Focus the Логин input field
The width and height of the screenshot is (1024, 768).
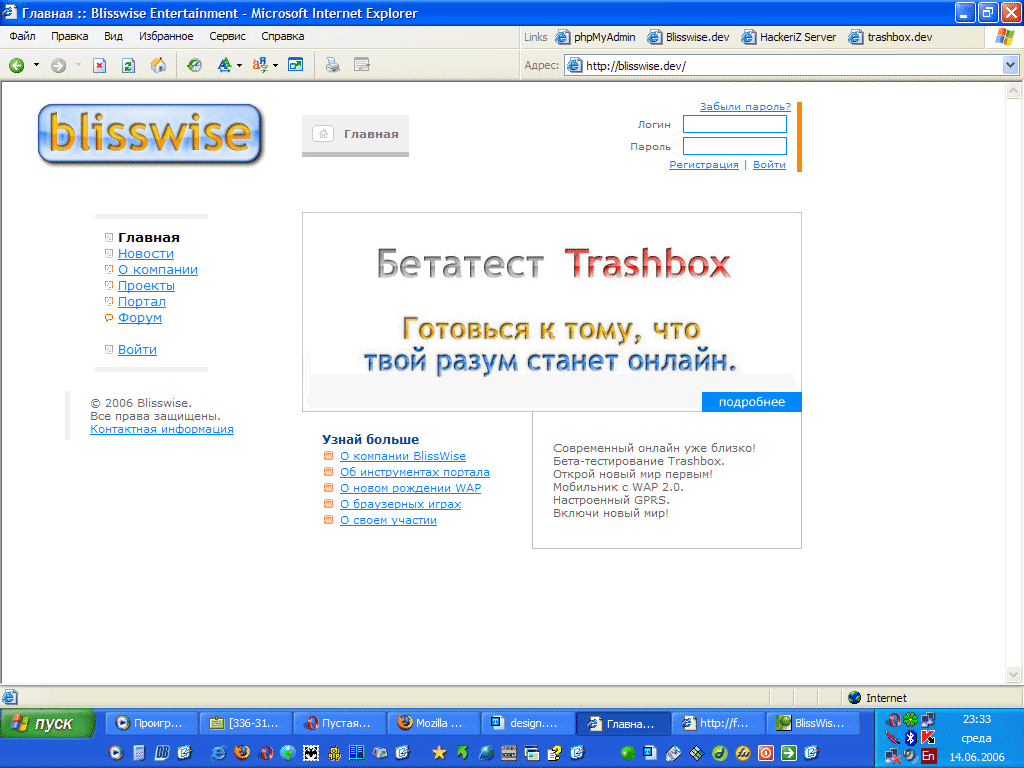735,124
